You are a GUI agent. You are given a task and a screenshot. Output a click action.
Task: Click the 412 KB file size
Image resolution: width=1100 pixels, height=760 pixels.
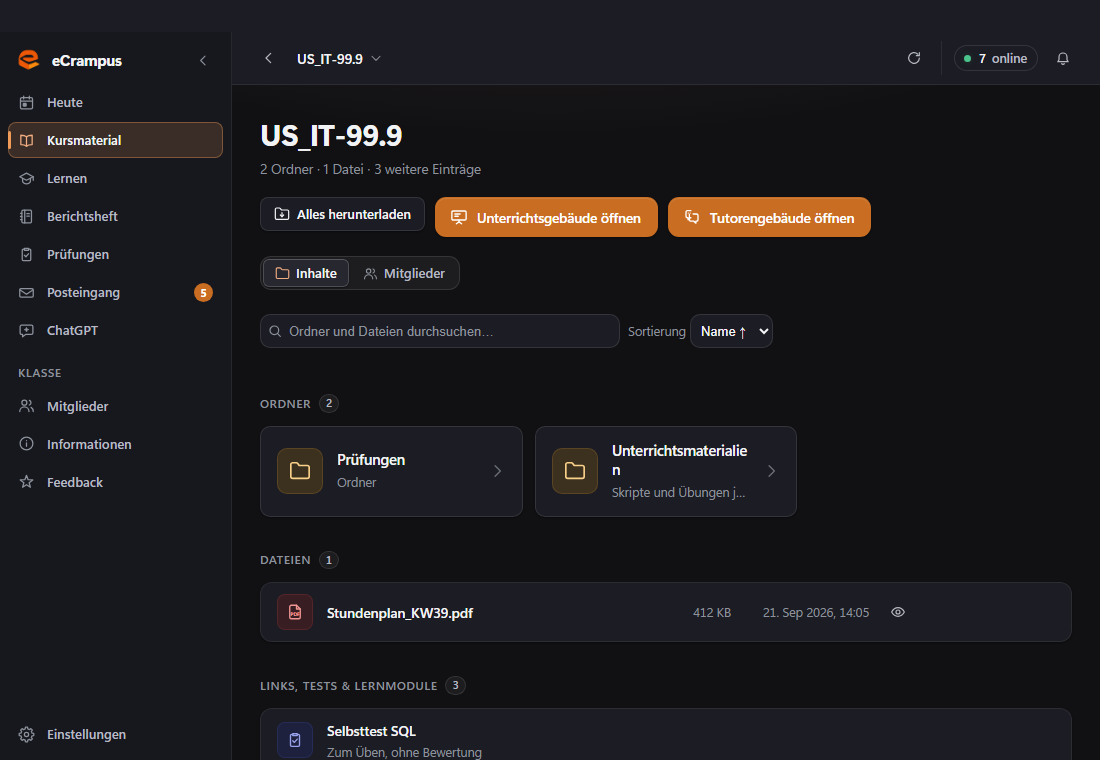click(712, 613)
